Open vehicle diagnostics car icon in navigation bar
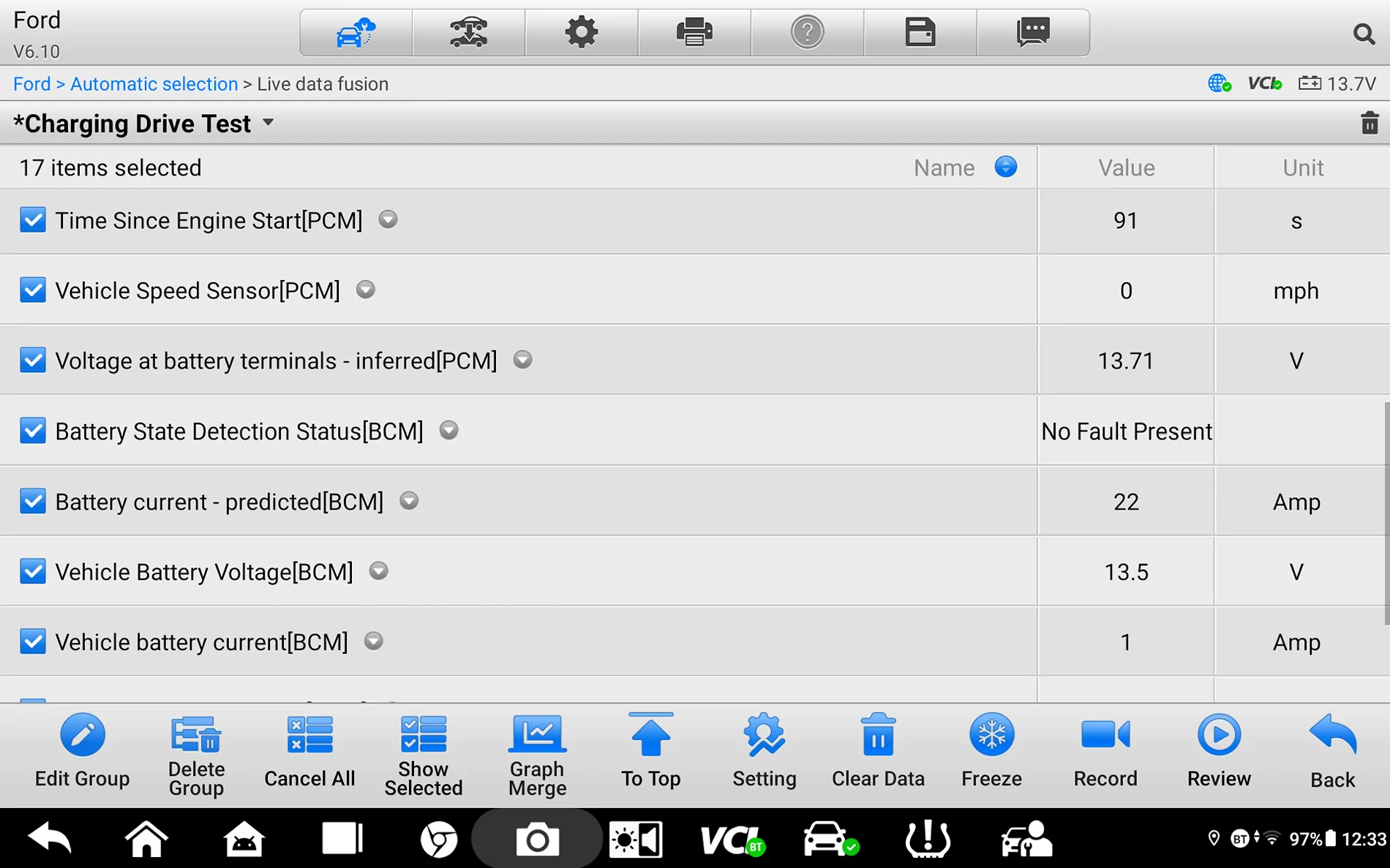Screen dimensions: 1390x868 click(830, 839)
